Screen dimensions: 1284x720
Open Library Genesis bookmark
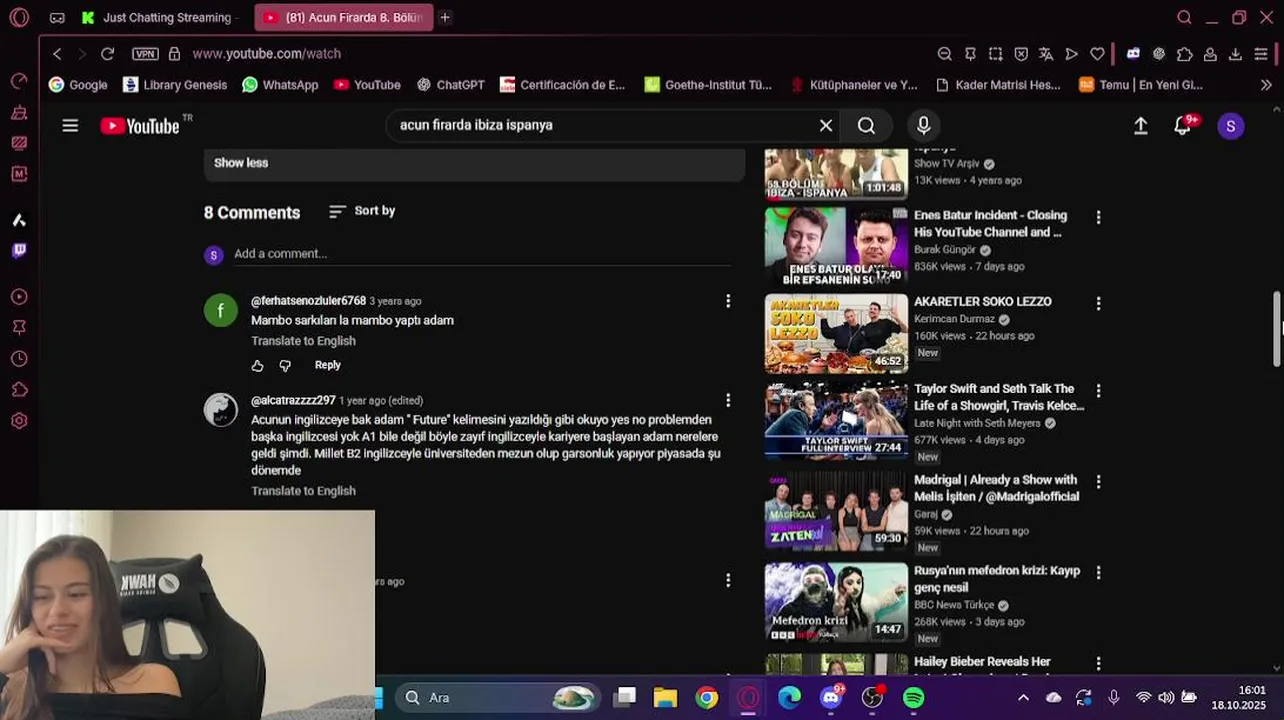[175, 85]
